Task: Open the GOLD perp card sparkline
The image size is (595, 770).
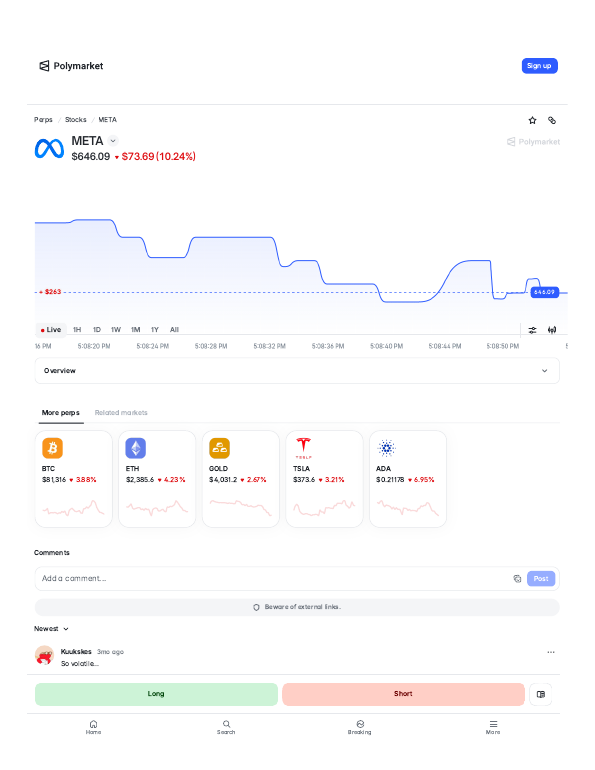Action: pyautogui.click(x=241, y=508)
